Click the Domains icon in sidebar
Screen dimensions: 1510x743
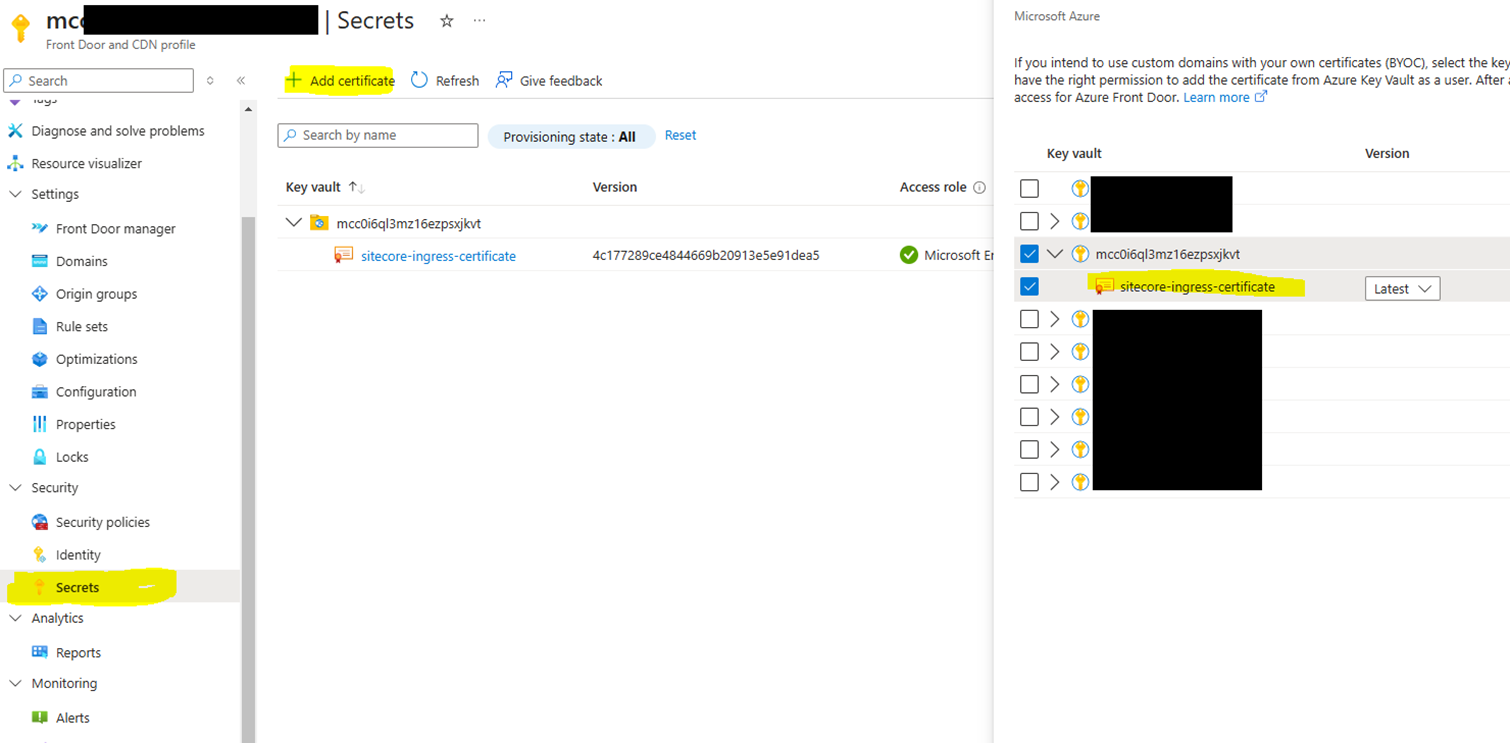[40, 261]
